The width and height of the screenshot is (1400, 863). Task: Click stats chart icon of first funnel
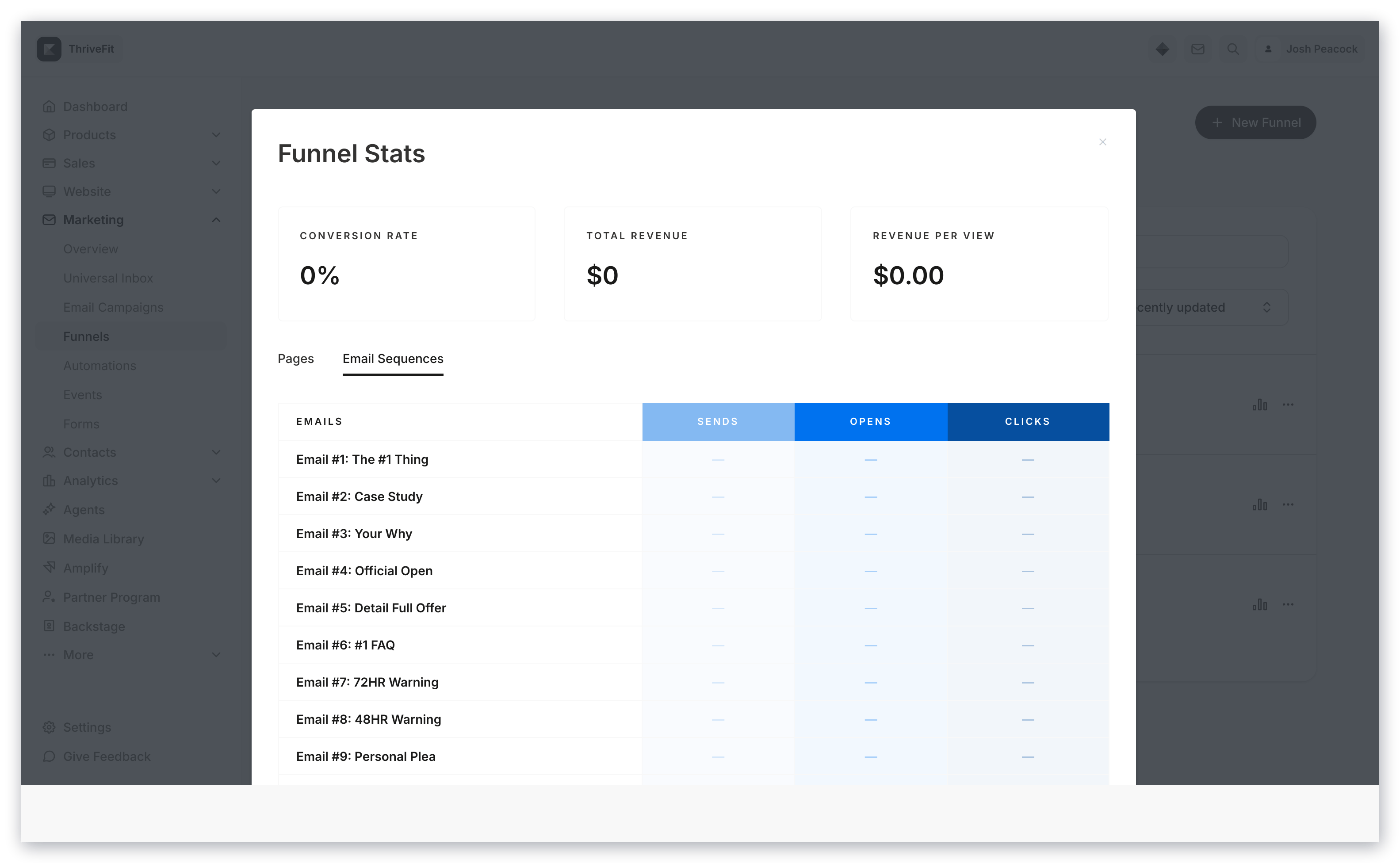coord(1259,405)
